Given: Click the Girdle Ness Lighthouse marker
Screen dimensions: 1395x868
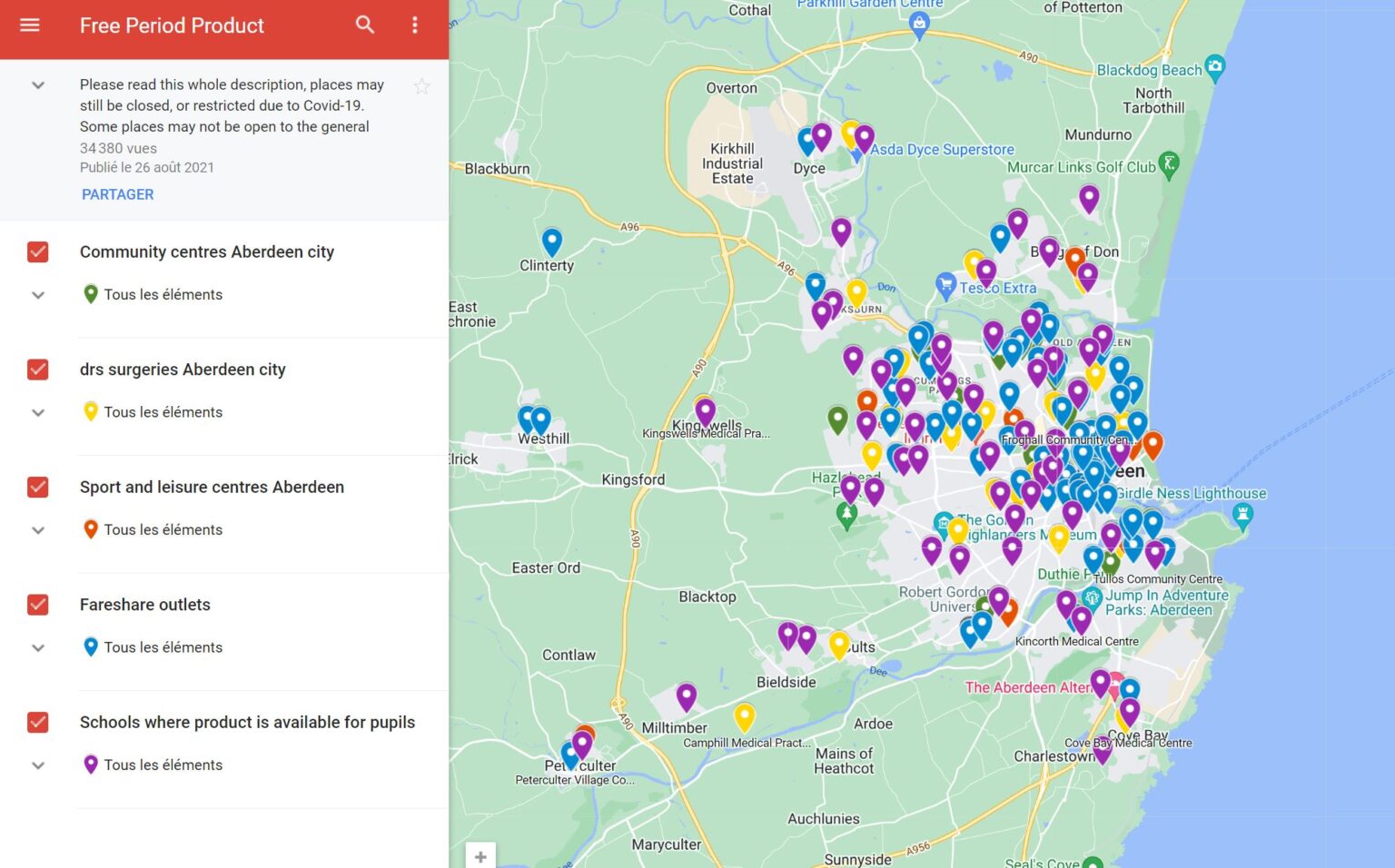Looking at the screenshot, I should pyautogui.click(x=1242, y=516).
